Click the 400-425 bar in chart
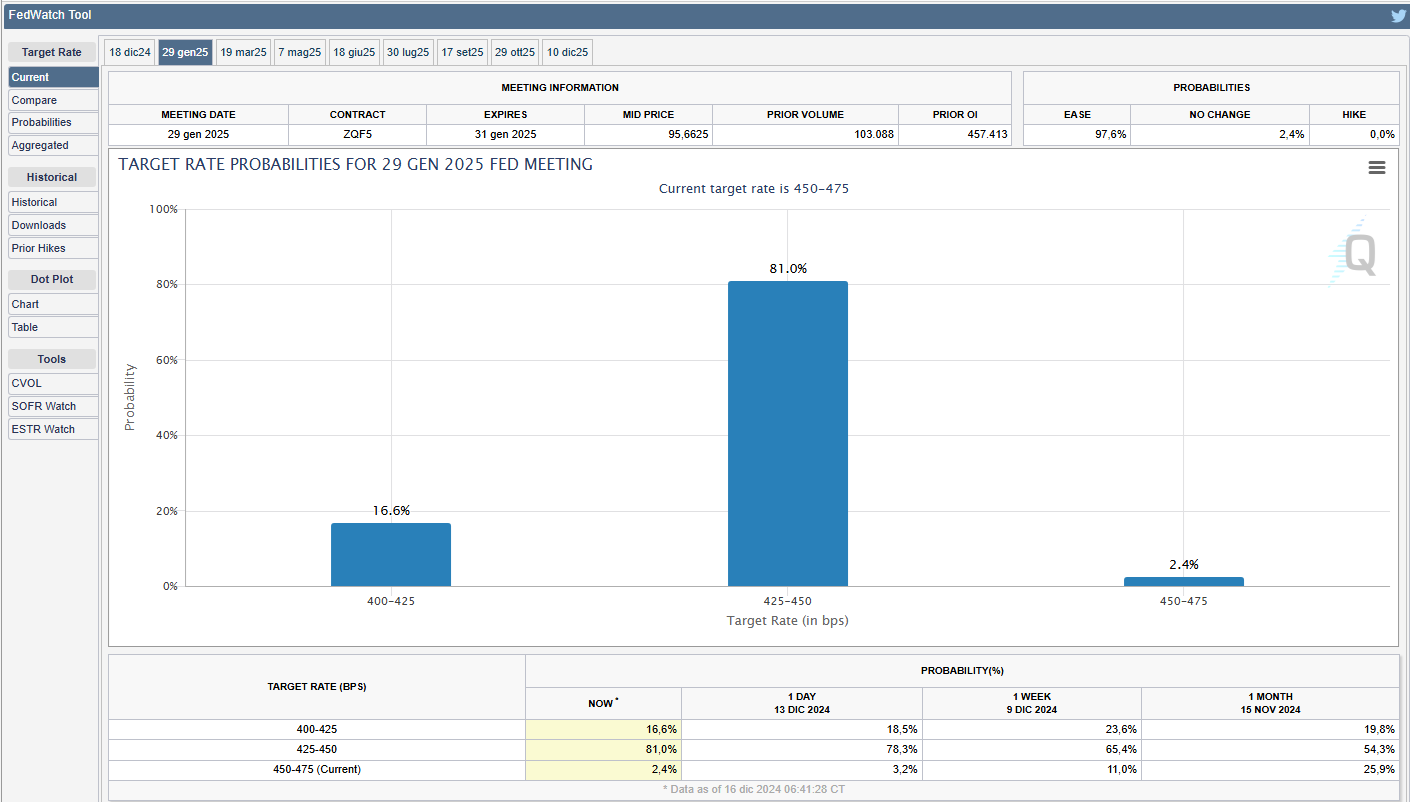The image size is (1410, 802). click(x=391, y=554)
